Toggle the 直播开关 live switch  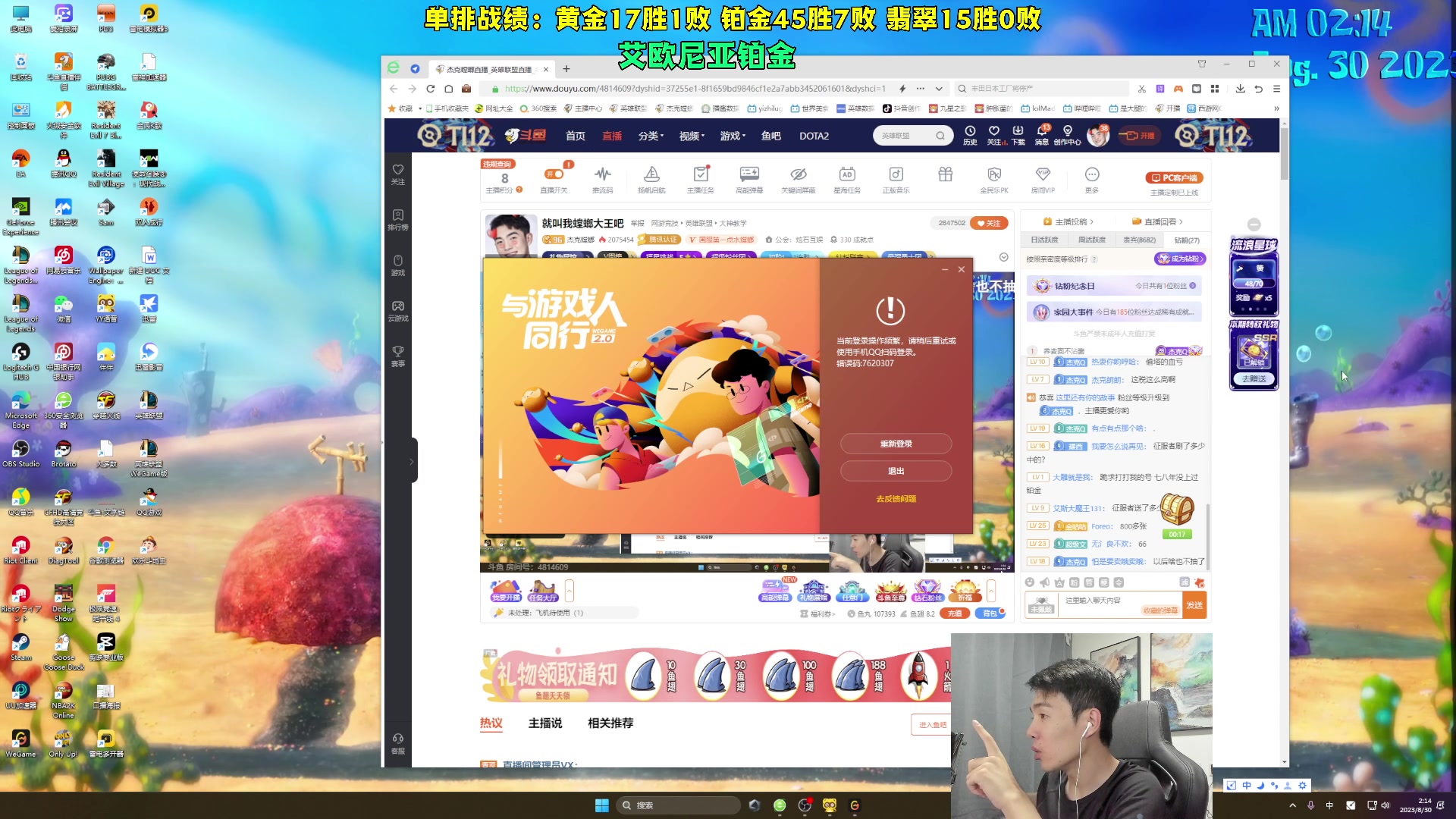(x=556, y=174)
